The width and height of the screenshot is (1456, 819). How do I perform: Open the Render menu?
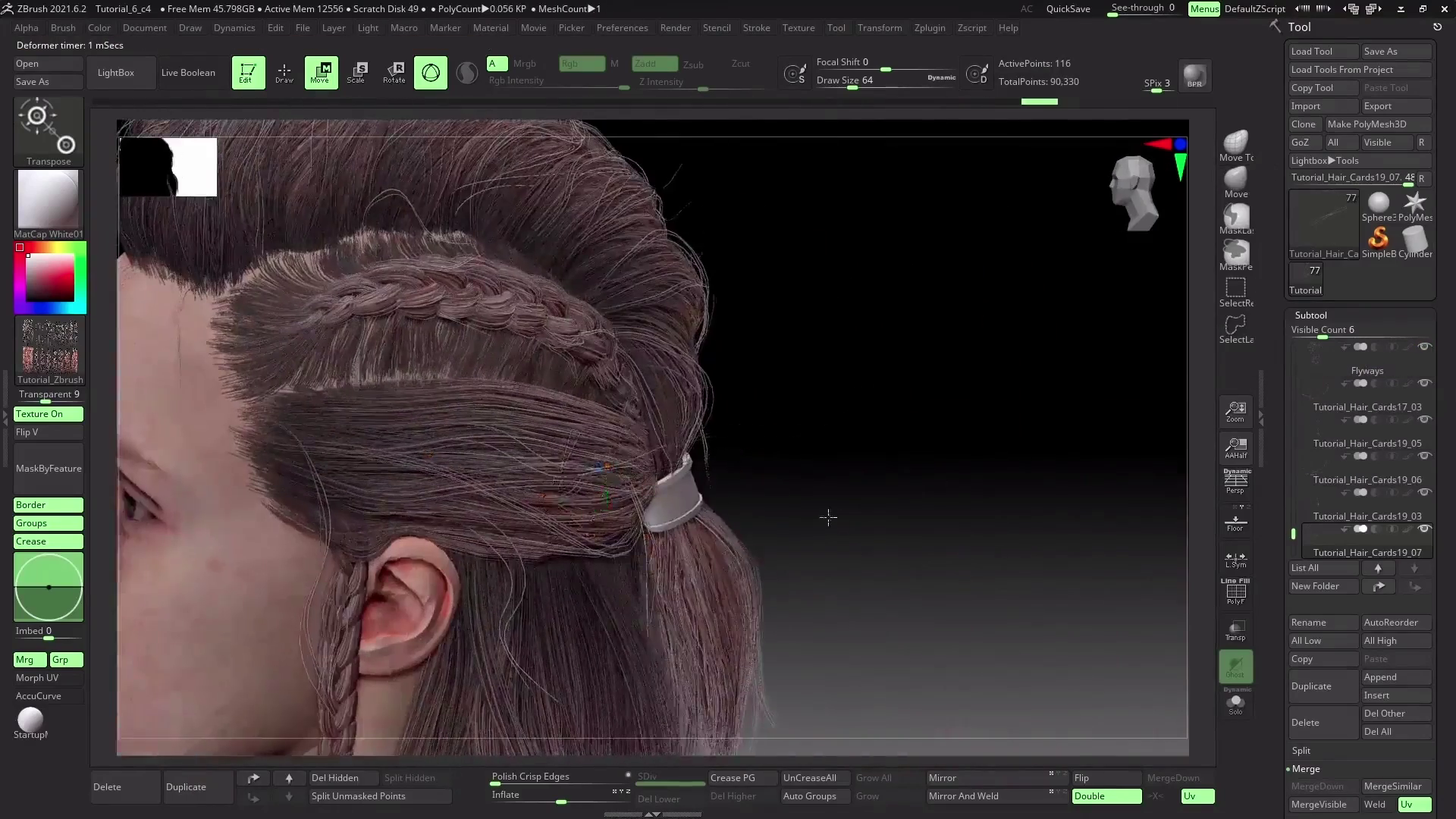pos(675,28)
